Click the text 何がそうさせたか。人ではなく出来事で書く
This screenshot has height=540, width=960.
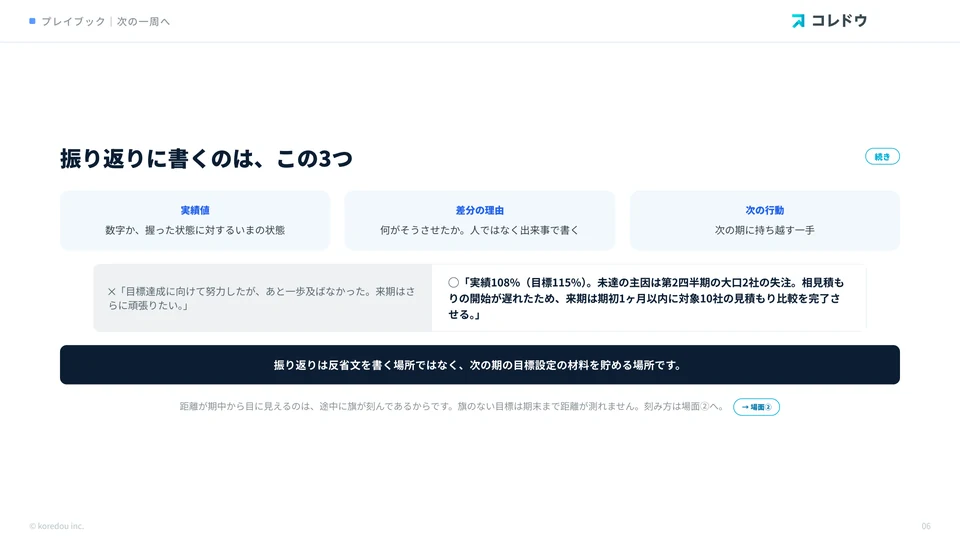(479, 230)
